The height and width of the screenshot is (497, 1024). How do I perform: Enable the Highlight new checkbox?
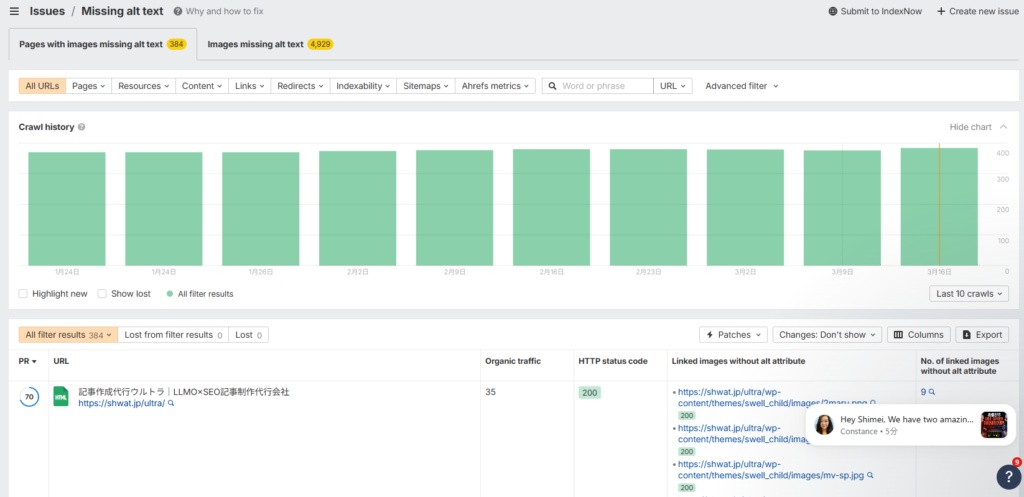pos(24,294)
